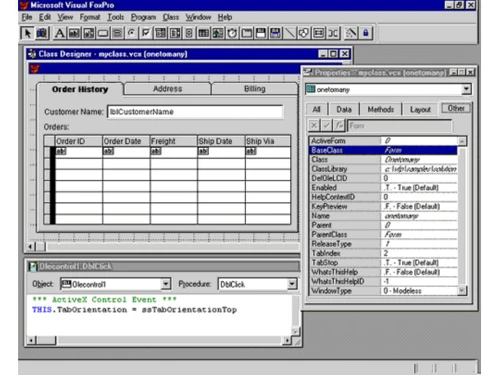This screenshot has width=500, height=375.
Task: Open the Format menu
Action: (90, 17)
